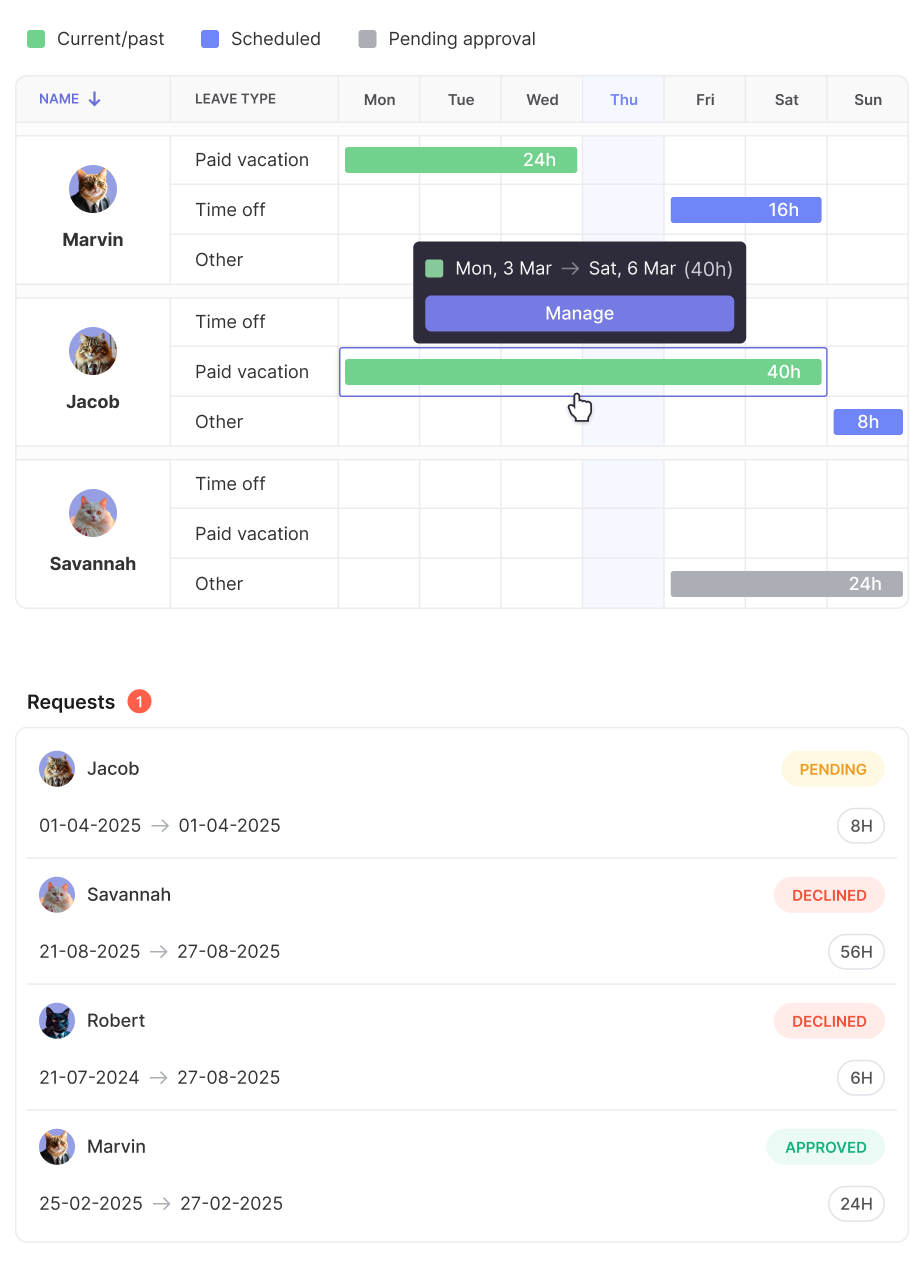Click Jacob's 8h Other bar on Sunday

(x=868, y=422)
